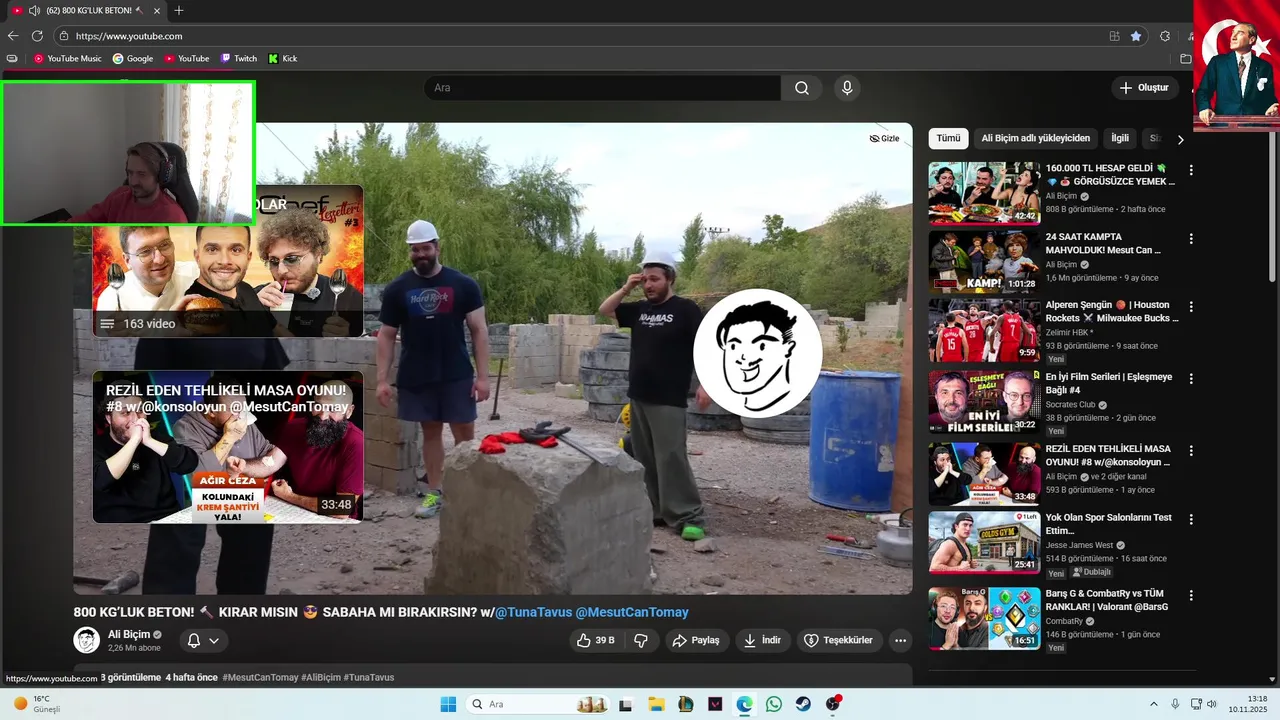
Task: Open File Explorer from the taskbar
Action: [x=656, y=704]
